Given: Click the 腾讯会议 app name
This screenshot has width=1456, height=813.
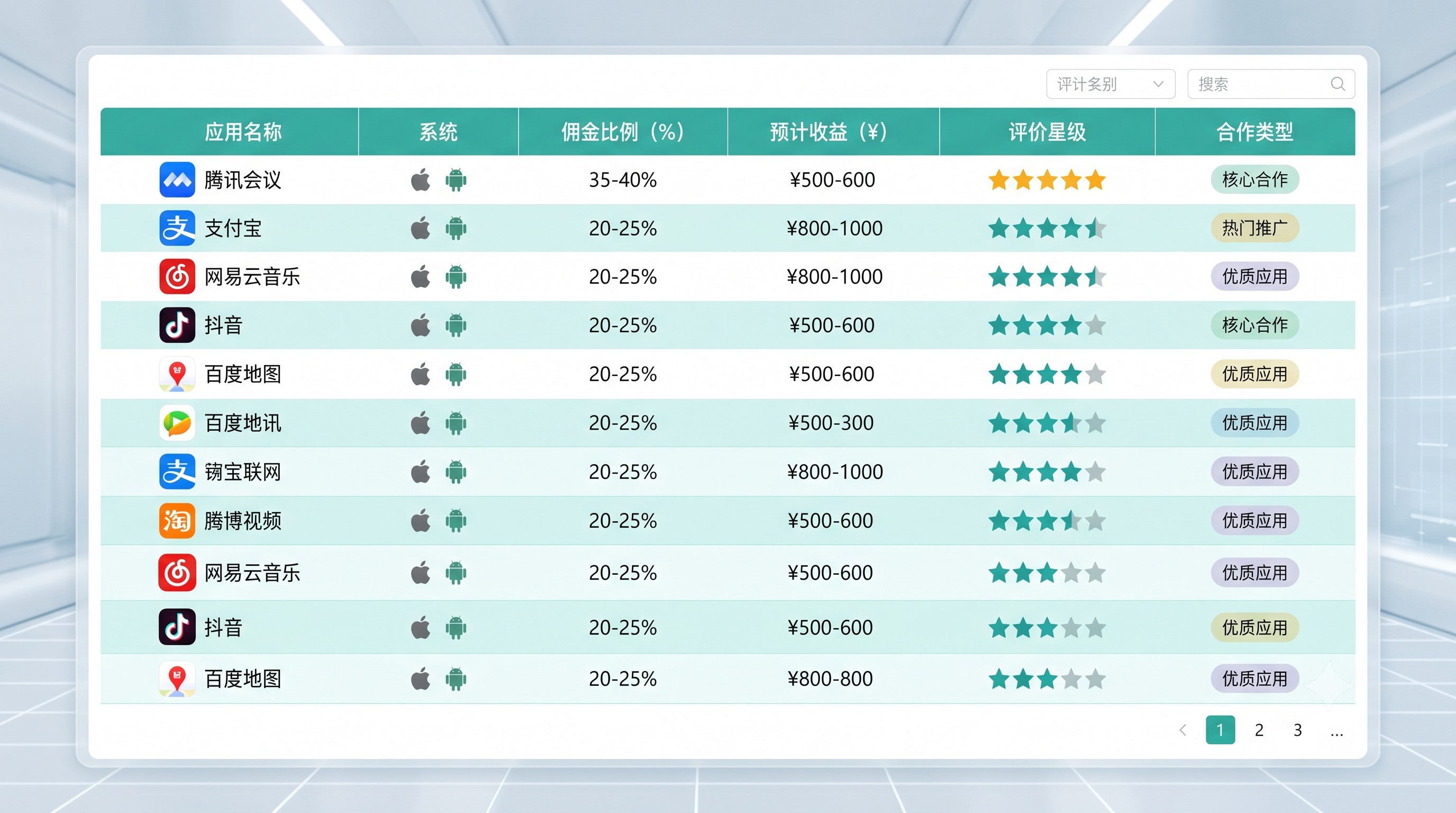Looking at the screenshot, I should click(x=242, y=180).
